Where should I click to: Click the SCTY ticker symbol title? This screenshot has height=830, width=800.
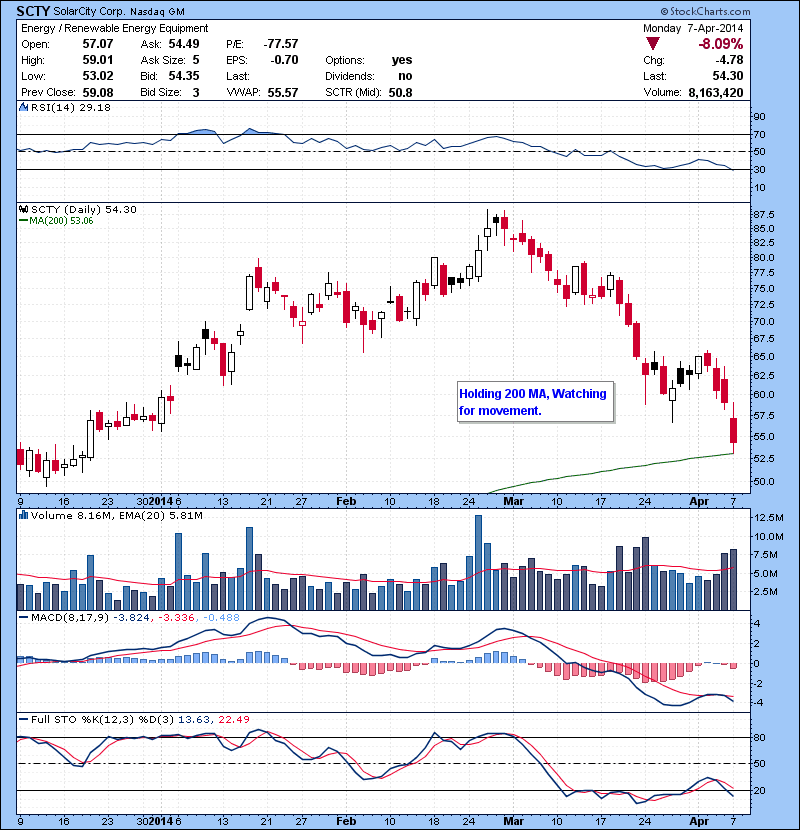tap(33, 11)
